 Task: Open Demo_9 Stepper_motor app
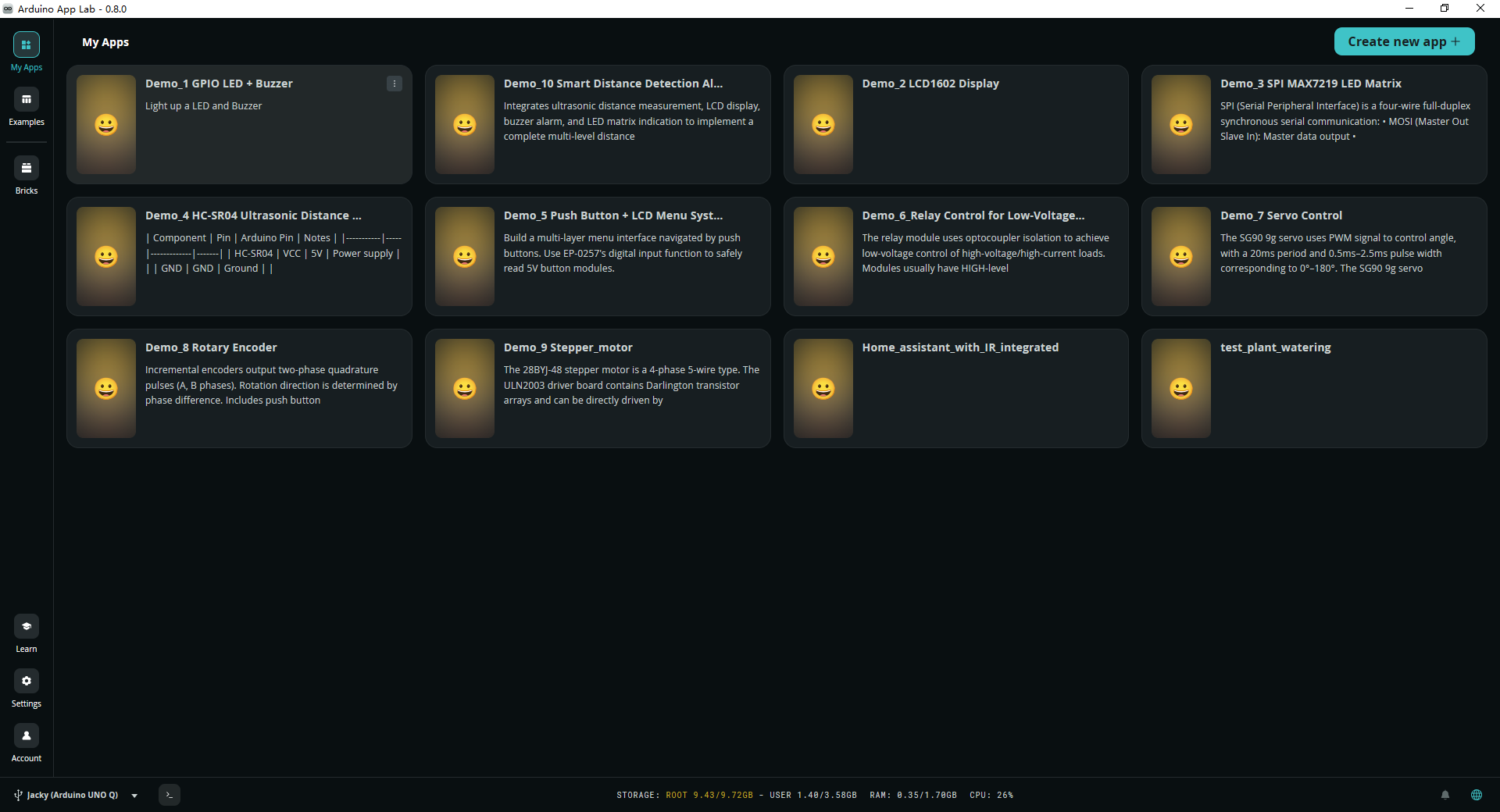(x=598, y=388)
